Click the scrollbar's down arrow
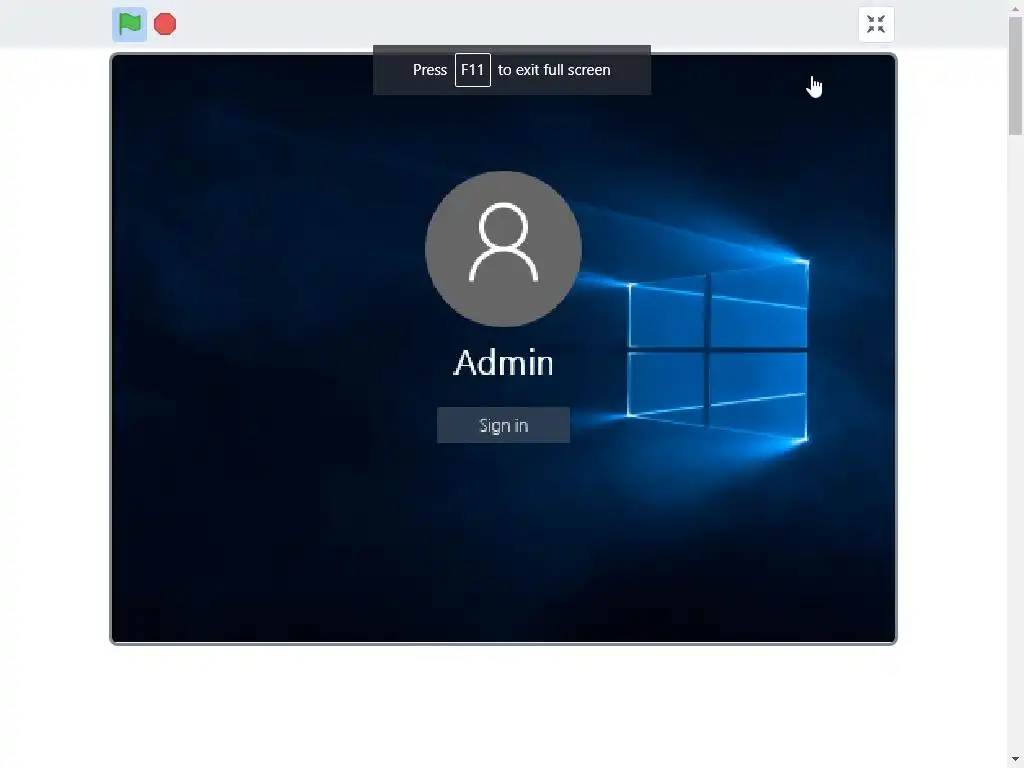The image size is (1024, 768). [x=1015, y=760]
